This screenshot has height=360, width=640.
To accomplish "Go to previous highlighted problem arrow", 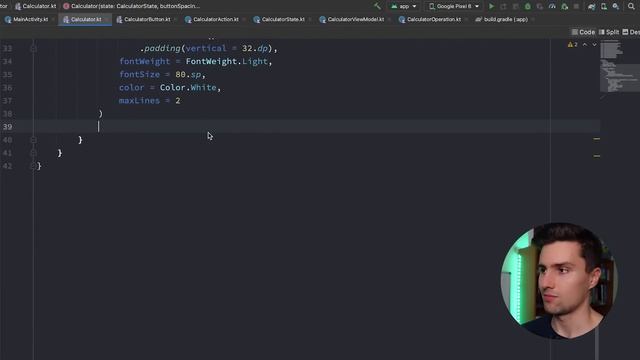I will [584, 44].
